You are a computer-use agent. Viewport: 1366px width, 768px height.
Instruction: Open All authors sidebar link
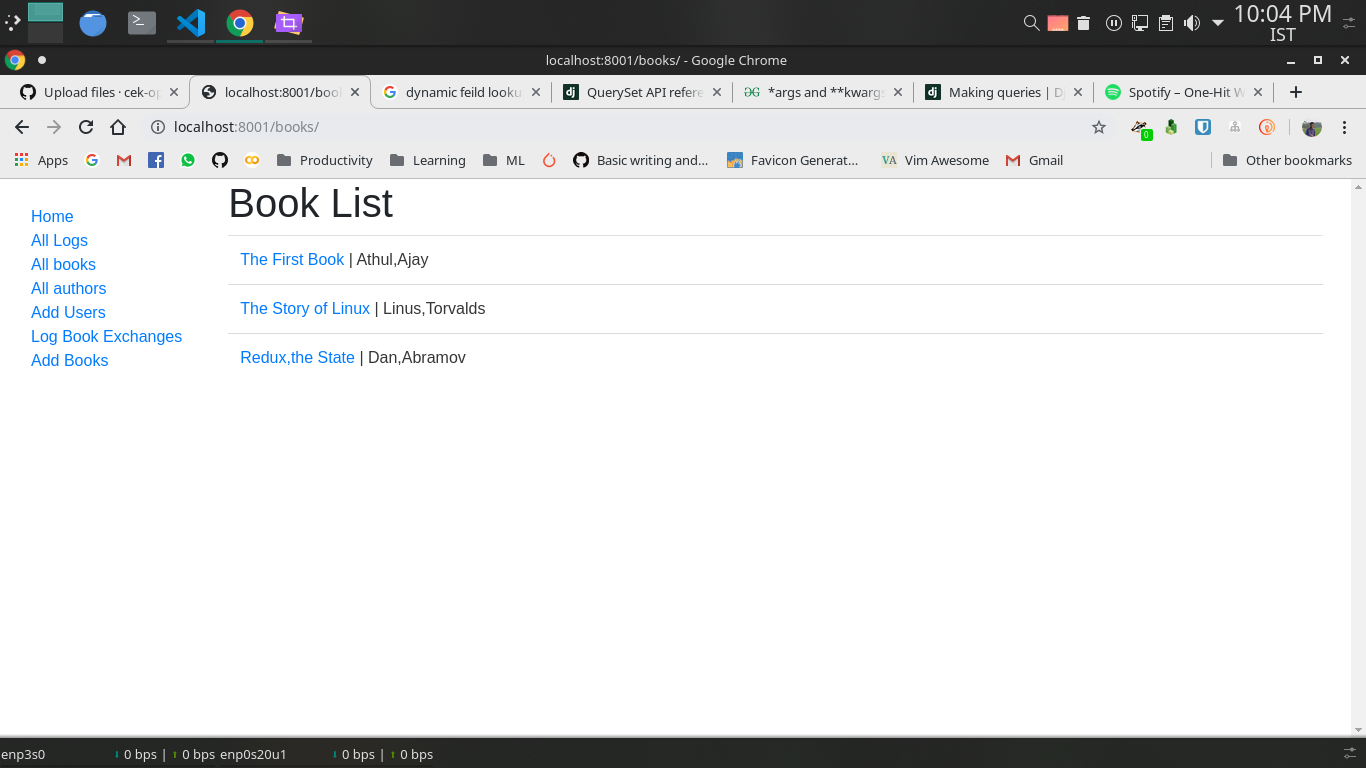(x=68, y=288)
